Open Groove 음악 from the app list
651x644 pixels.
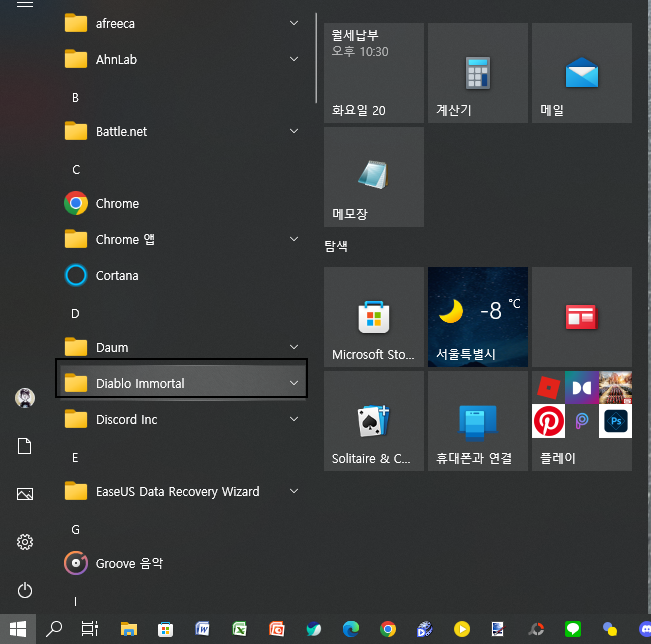coord(129,563)
